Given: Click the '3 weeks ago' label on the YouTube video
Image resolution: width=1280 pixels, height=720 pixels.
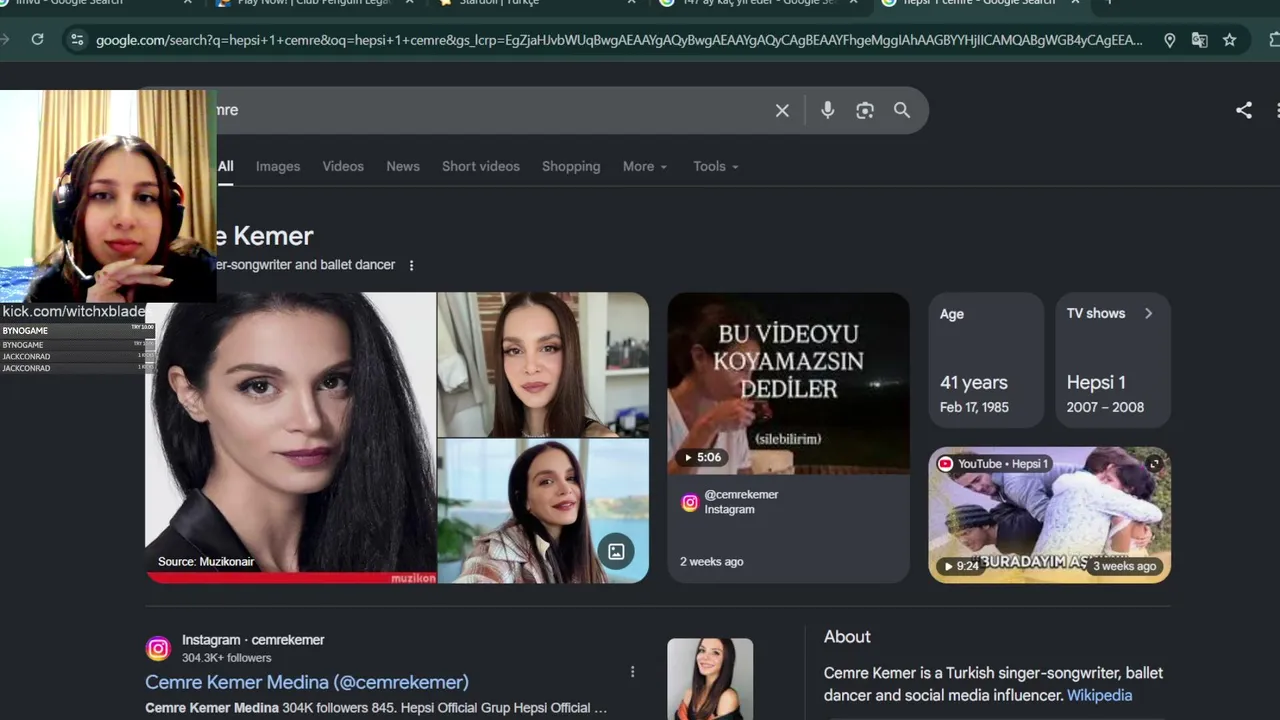Looking at the screenshot, I should [x=1124, y=566].
